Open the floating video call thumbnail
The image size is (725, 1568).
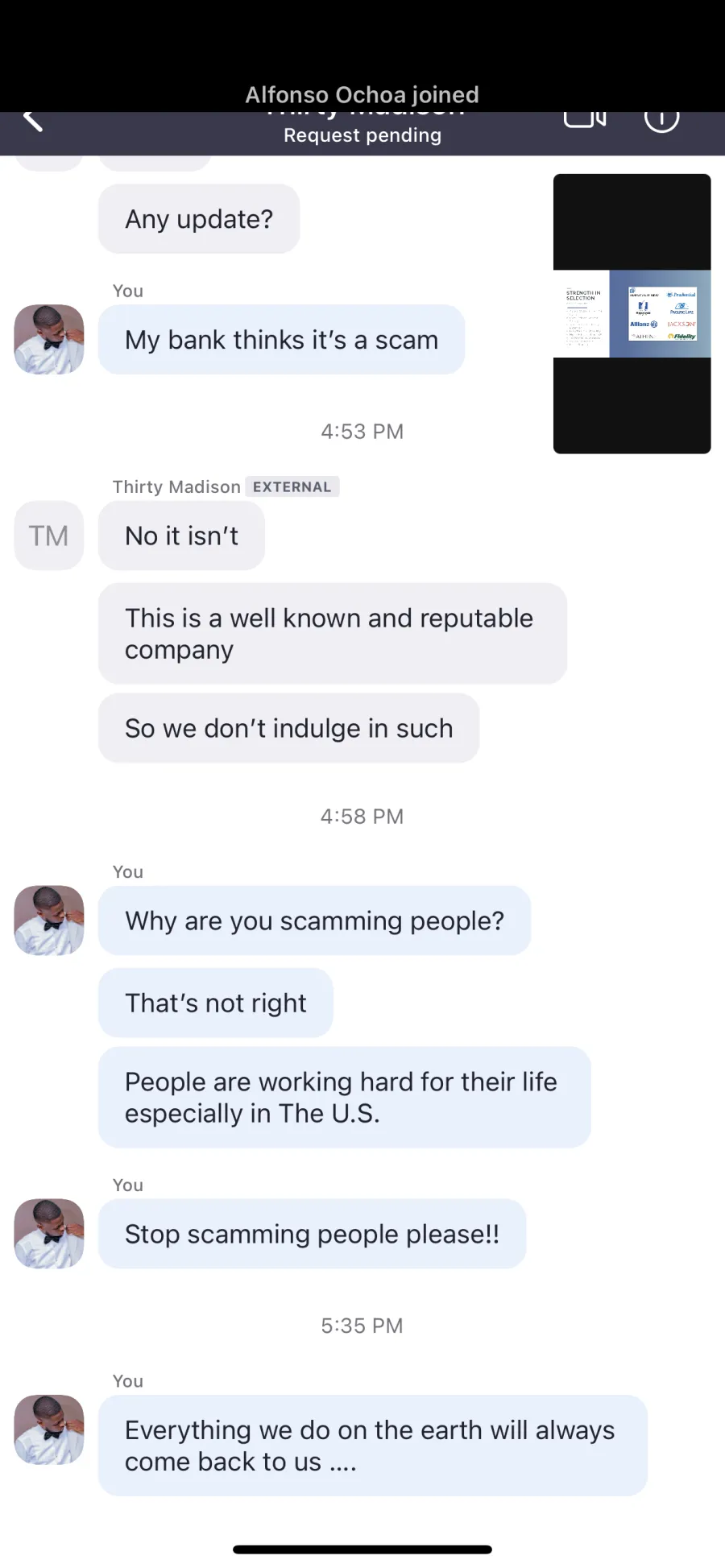pos(632,314)
